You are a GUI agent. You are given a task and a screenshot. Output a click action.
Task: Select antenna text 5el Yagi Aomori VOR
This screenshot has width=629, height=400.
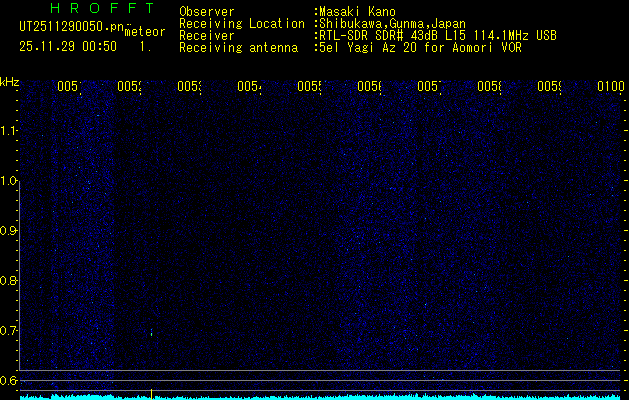coord(420,48)
